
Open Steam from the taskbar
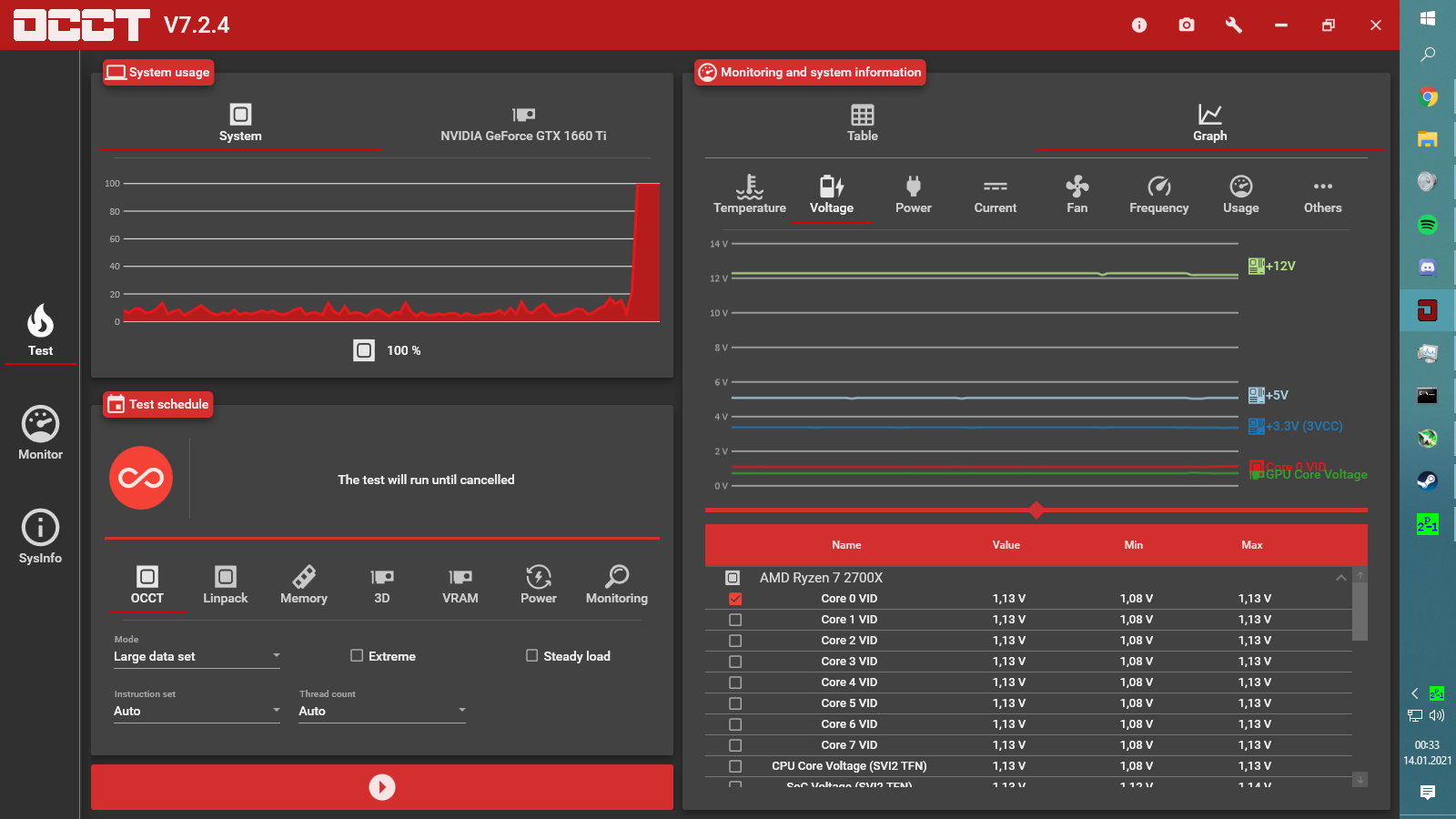tap(1428, 481)
